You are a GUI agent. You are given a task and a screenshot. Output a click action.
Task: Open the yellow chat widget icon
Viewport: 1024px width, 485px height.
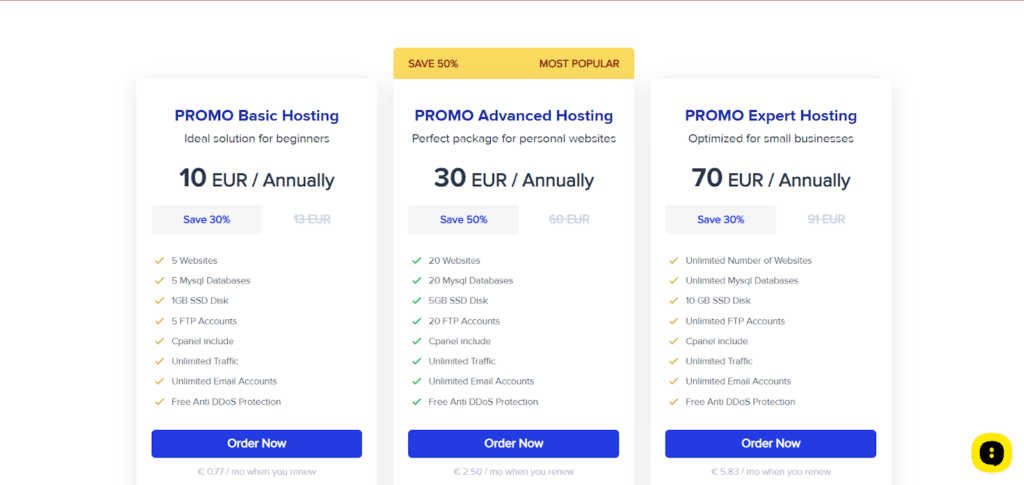991,452
